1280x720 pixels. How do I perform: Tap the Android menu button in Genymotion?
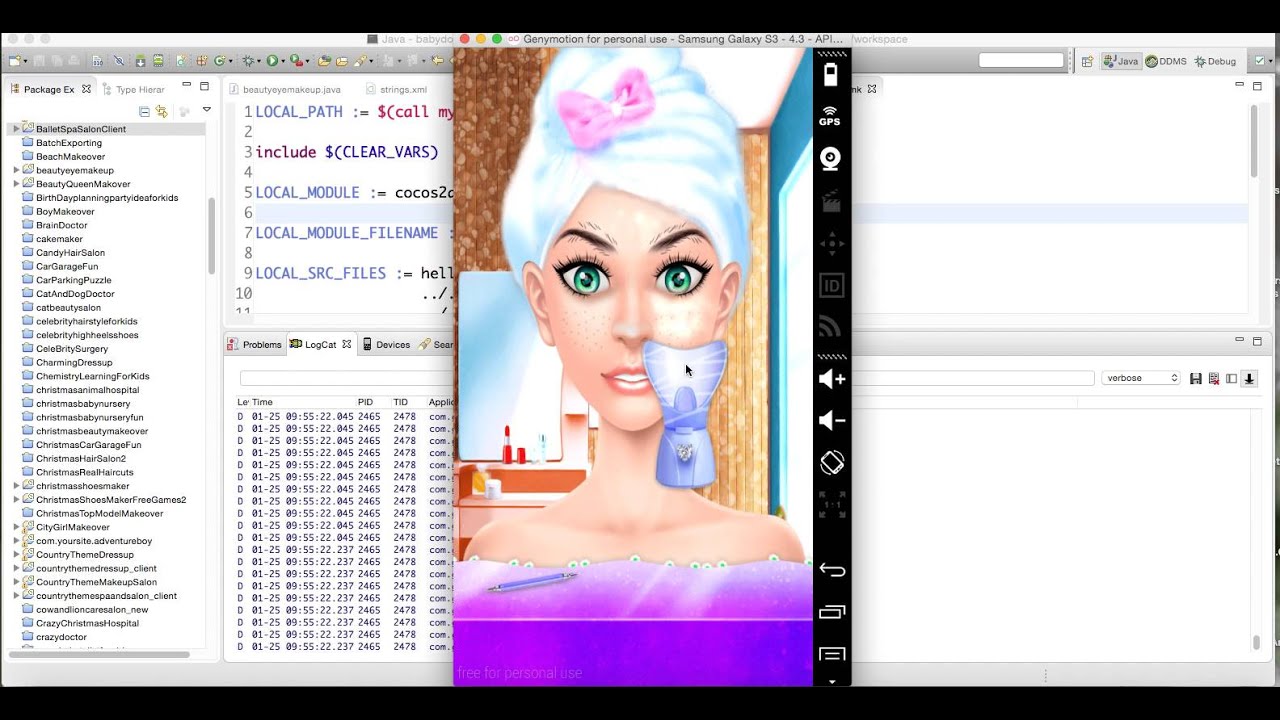832,654
